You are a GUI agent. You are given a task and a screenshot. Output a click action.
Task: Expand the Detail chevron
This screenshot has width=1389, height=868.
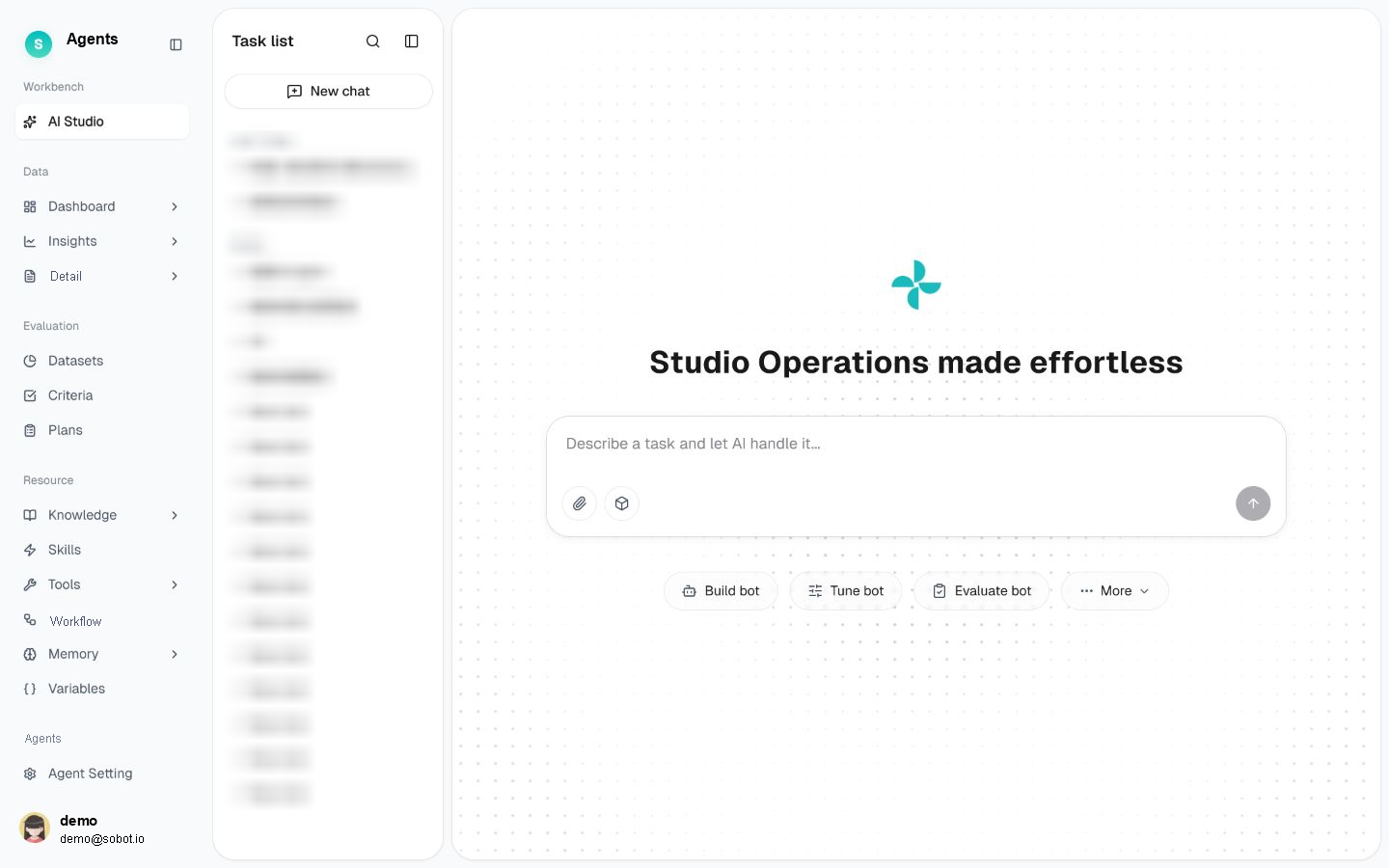tap(175, 276)
